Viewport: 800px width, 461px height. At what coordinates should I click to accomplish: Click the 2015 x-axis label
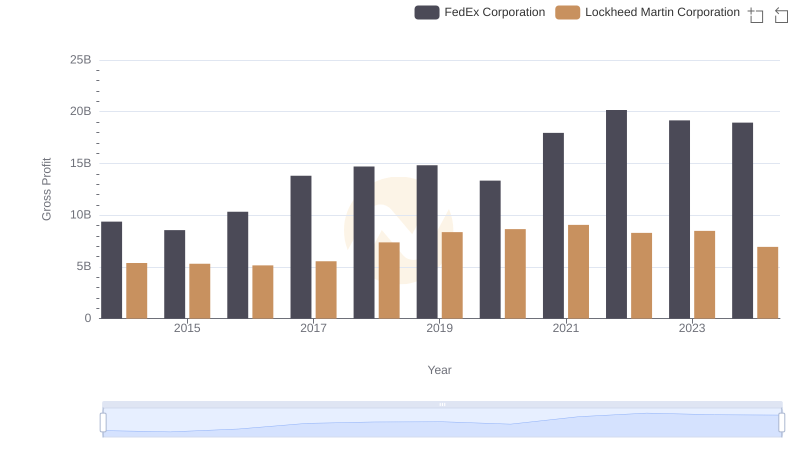[187, 328]
